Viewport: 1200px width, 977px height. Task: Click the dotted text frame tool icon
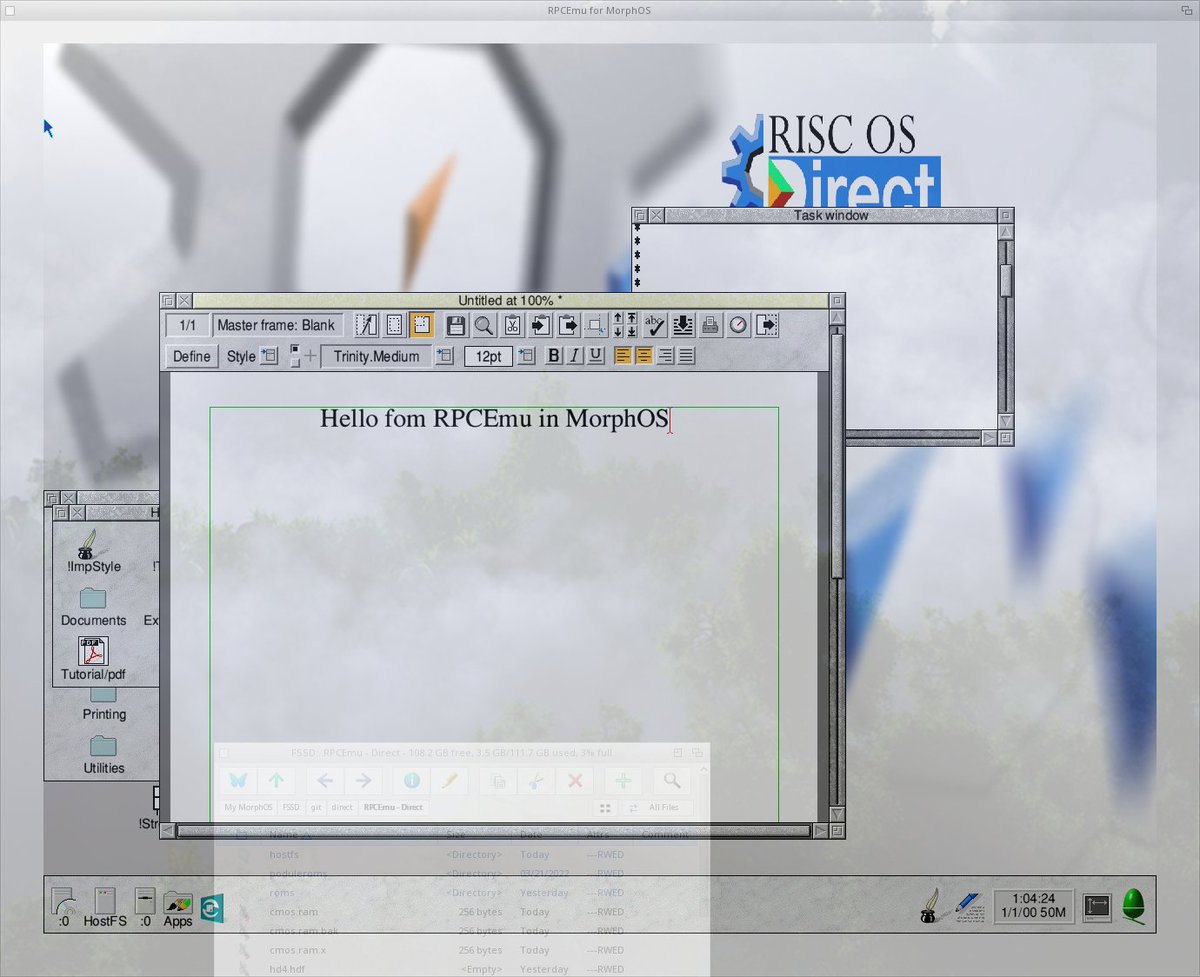pyautogui.click(x=395, y=325)
